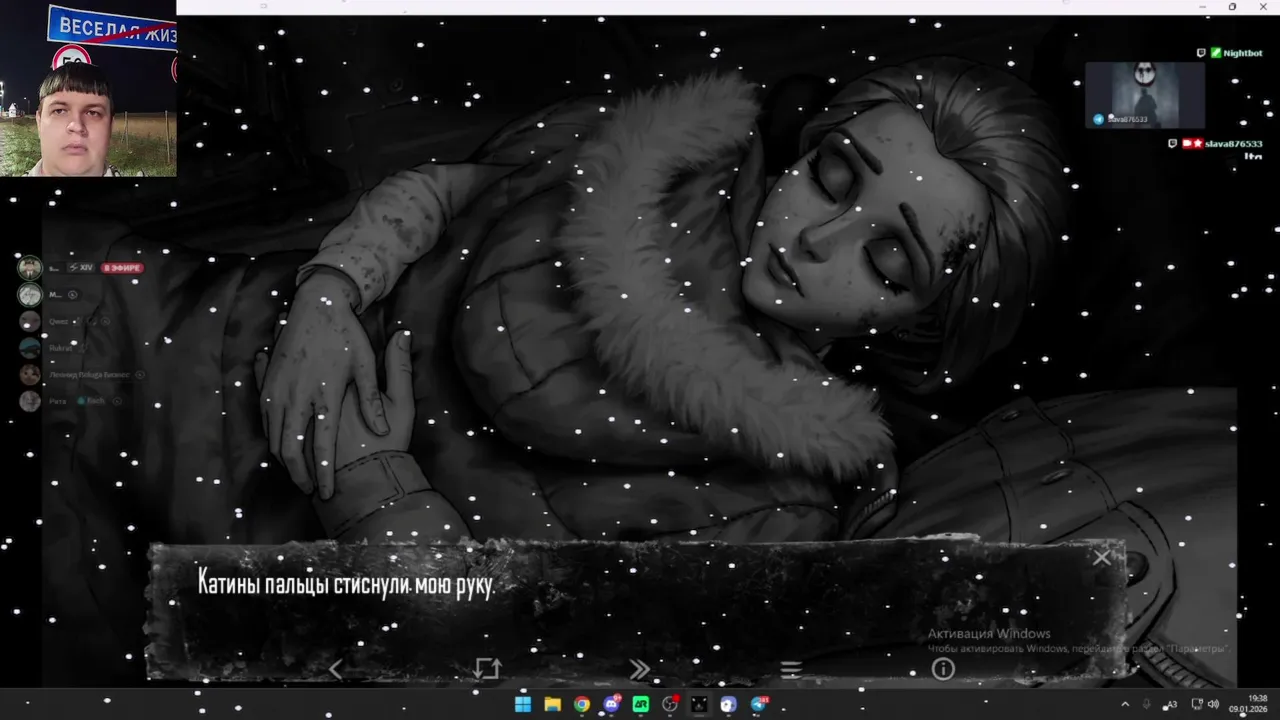Open OBS Studio from taskbar
This screenshot has height=720, width=1280.
pos(670,704)
